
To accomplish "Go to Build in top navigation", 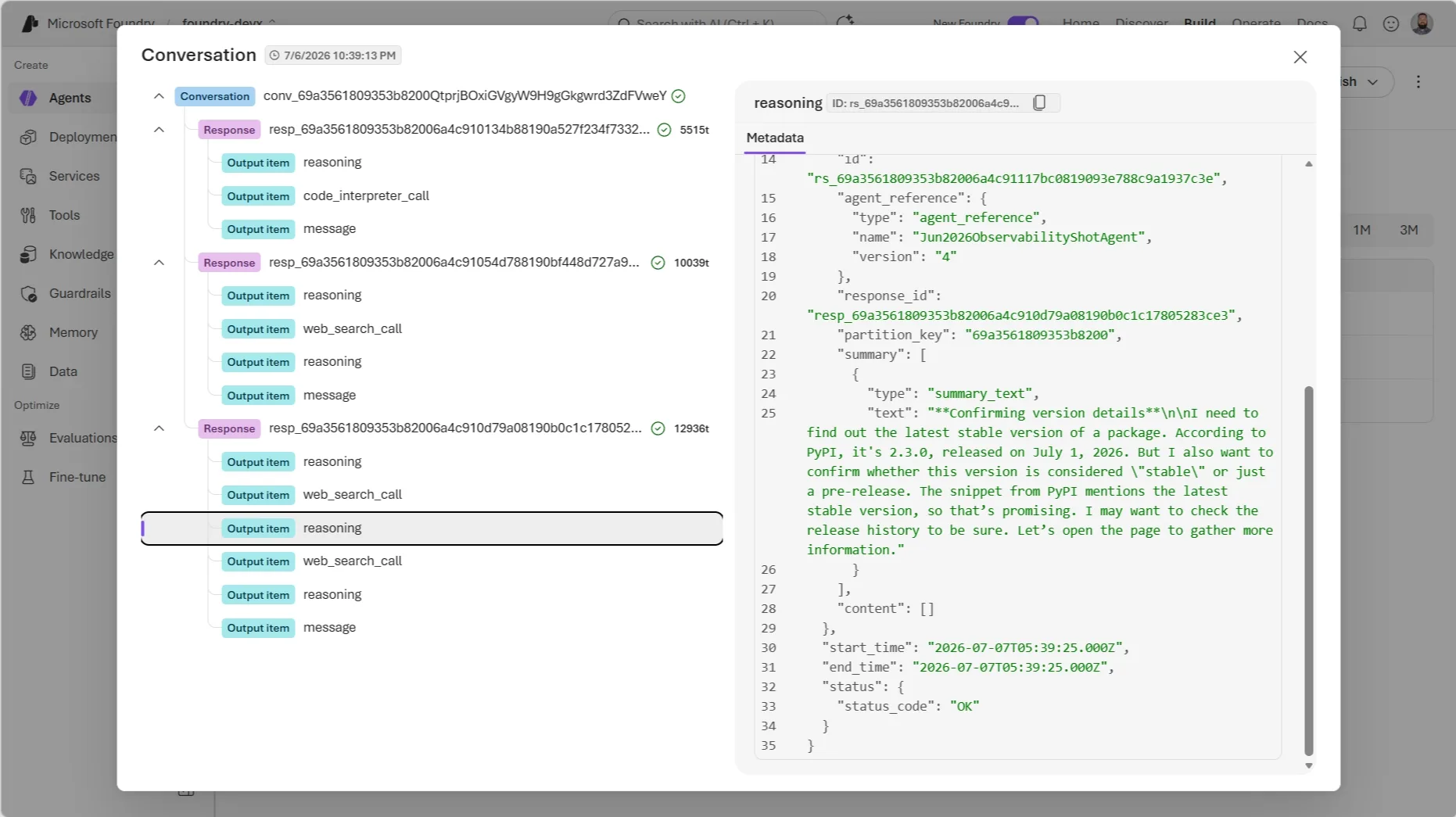I will tap(1200, 23).
